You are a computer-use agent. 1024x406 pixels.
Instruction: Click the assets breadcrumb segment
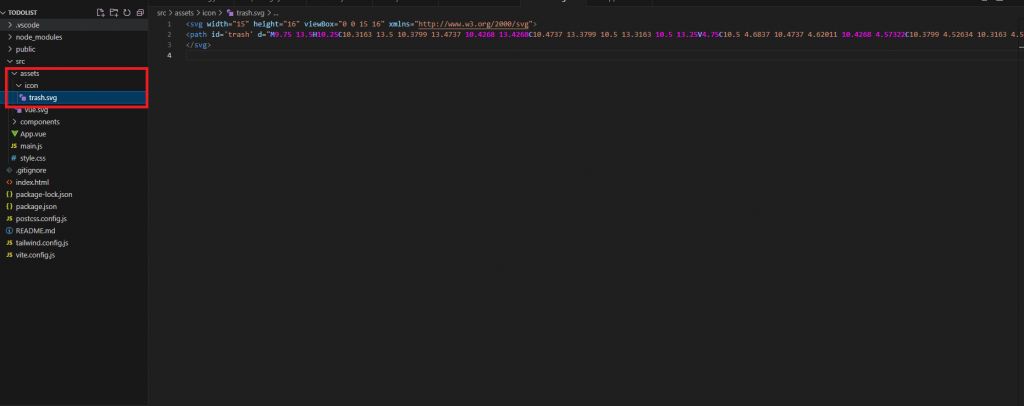coord(184,12)
